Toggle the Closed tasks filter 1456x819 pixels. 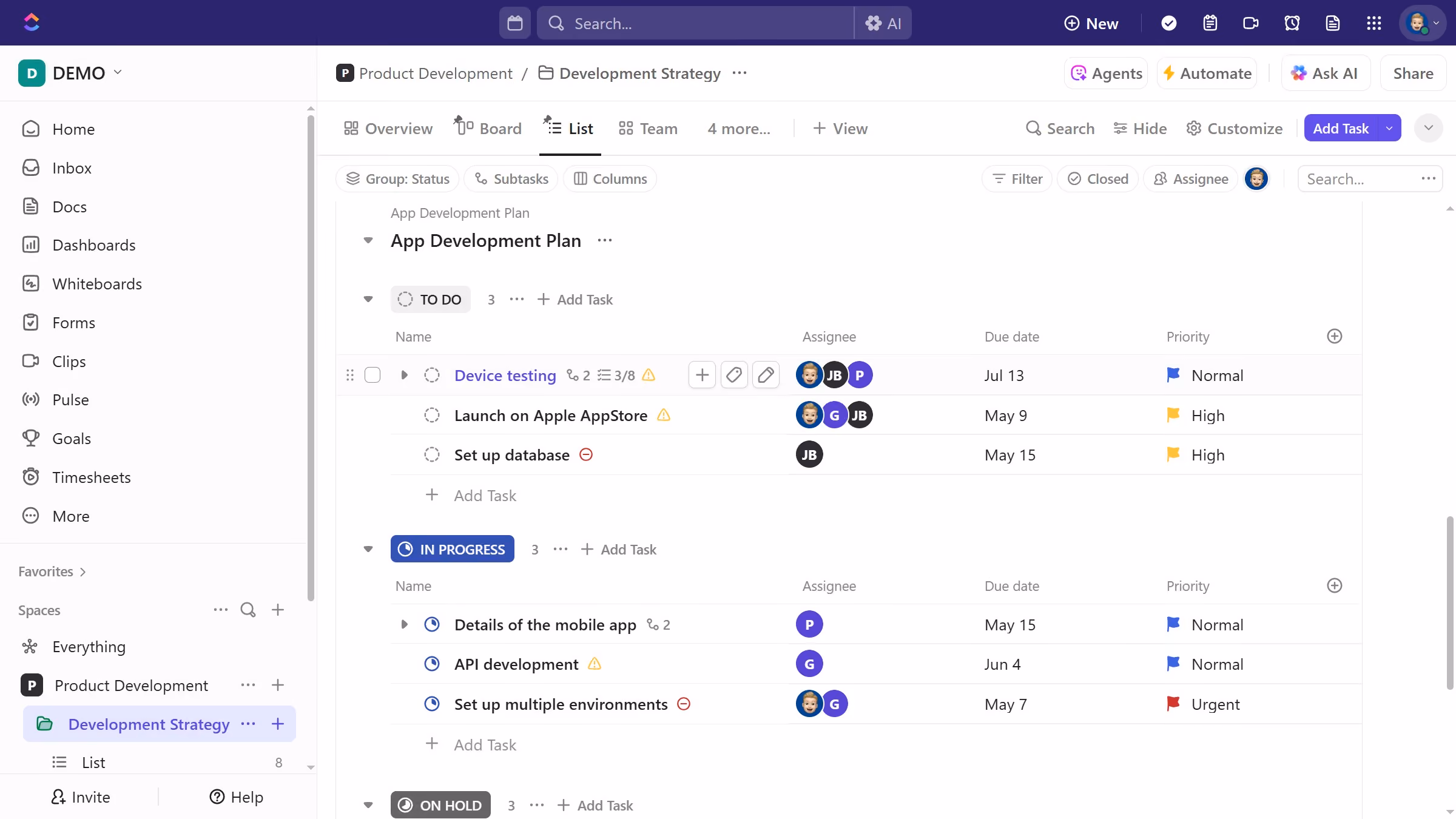pyautogui.click(x=1097, y=179)
